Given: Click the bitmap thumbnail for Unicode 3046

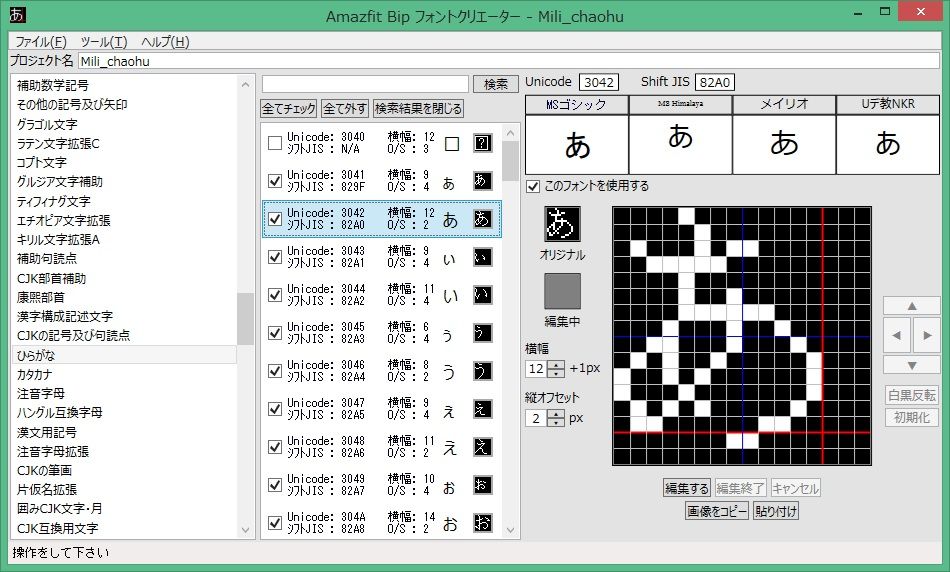Looking at the screenshot, I should (482, 371).
